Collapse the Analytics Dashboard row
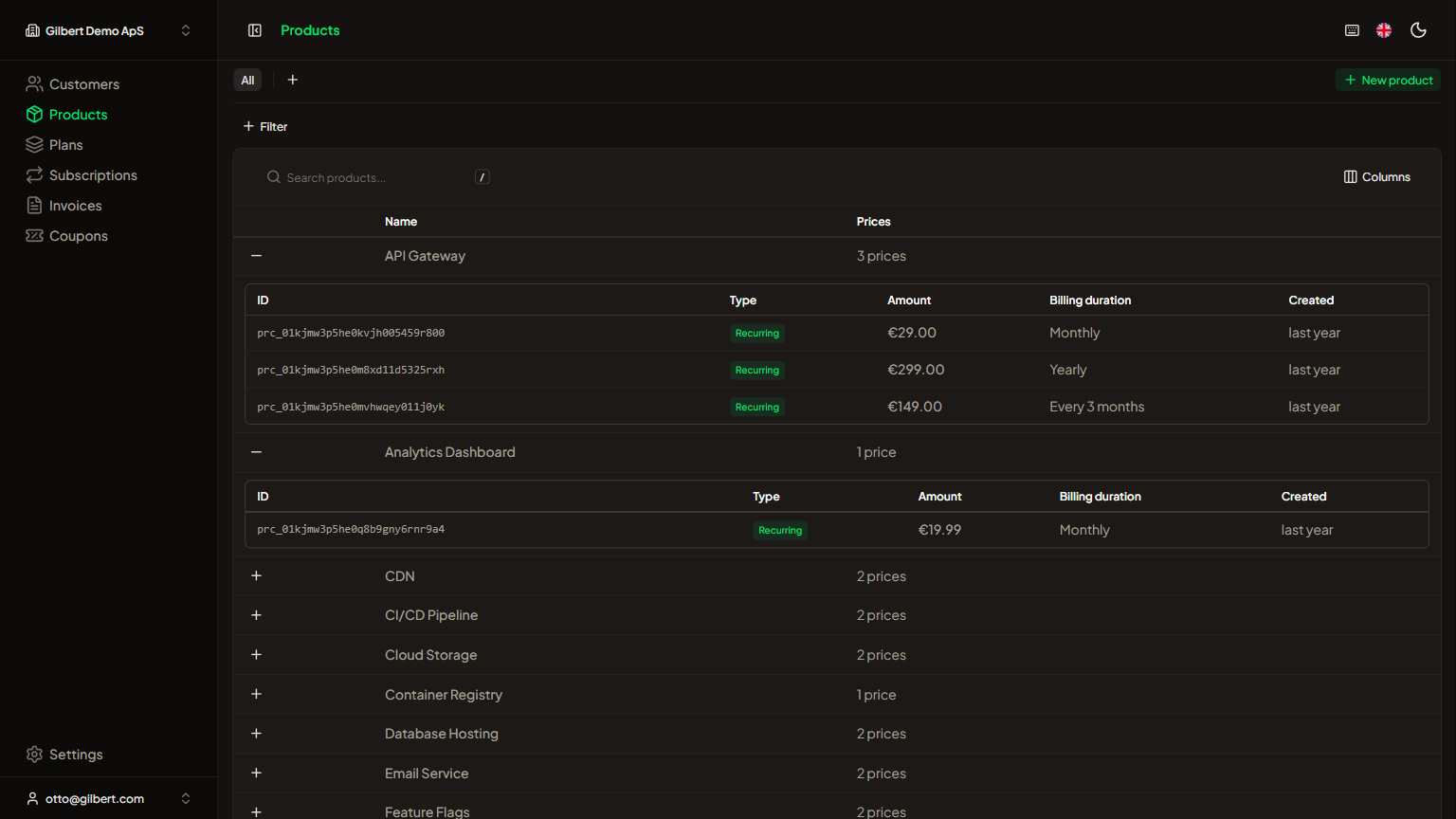Viewport: 1456px width, 819px height. click(256, 452)
